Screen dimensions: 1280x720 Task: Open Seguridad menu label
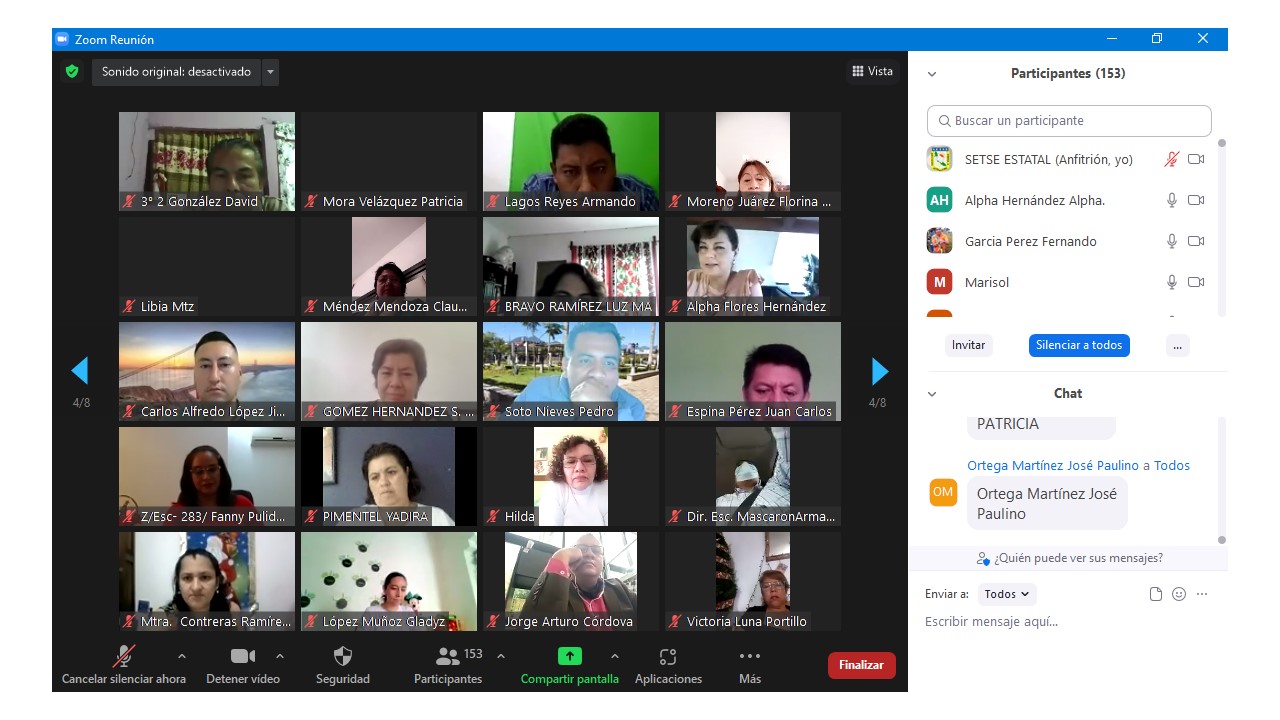[x=343, y=679]
